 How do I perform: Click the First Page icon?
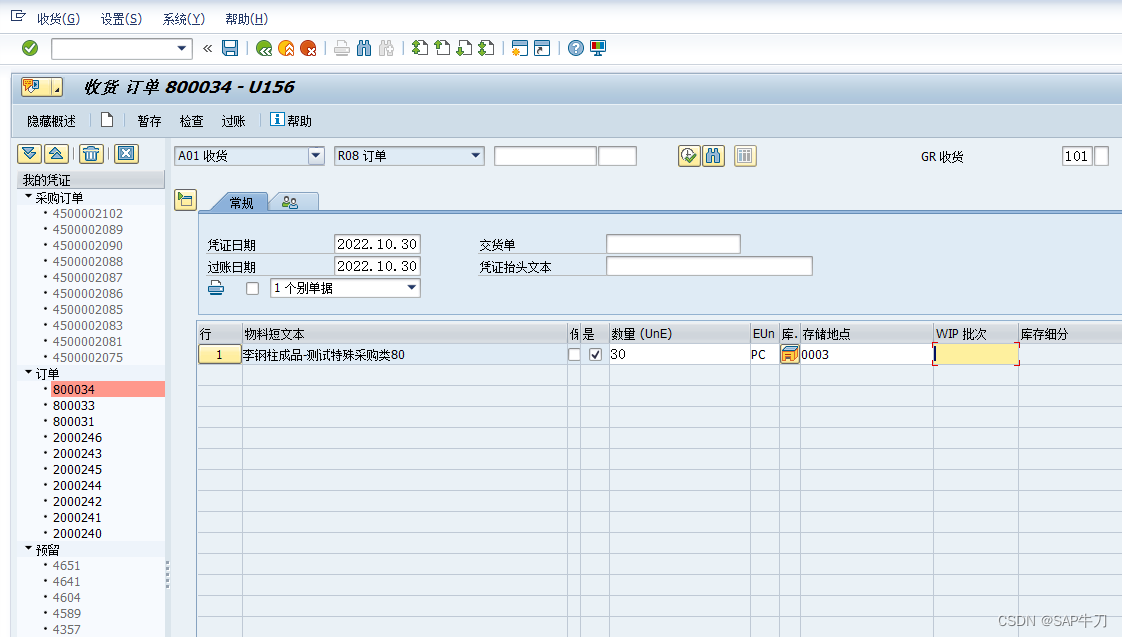pyautogui.click(x=420, y=48)
